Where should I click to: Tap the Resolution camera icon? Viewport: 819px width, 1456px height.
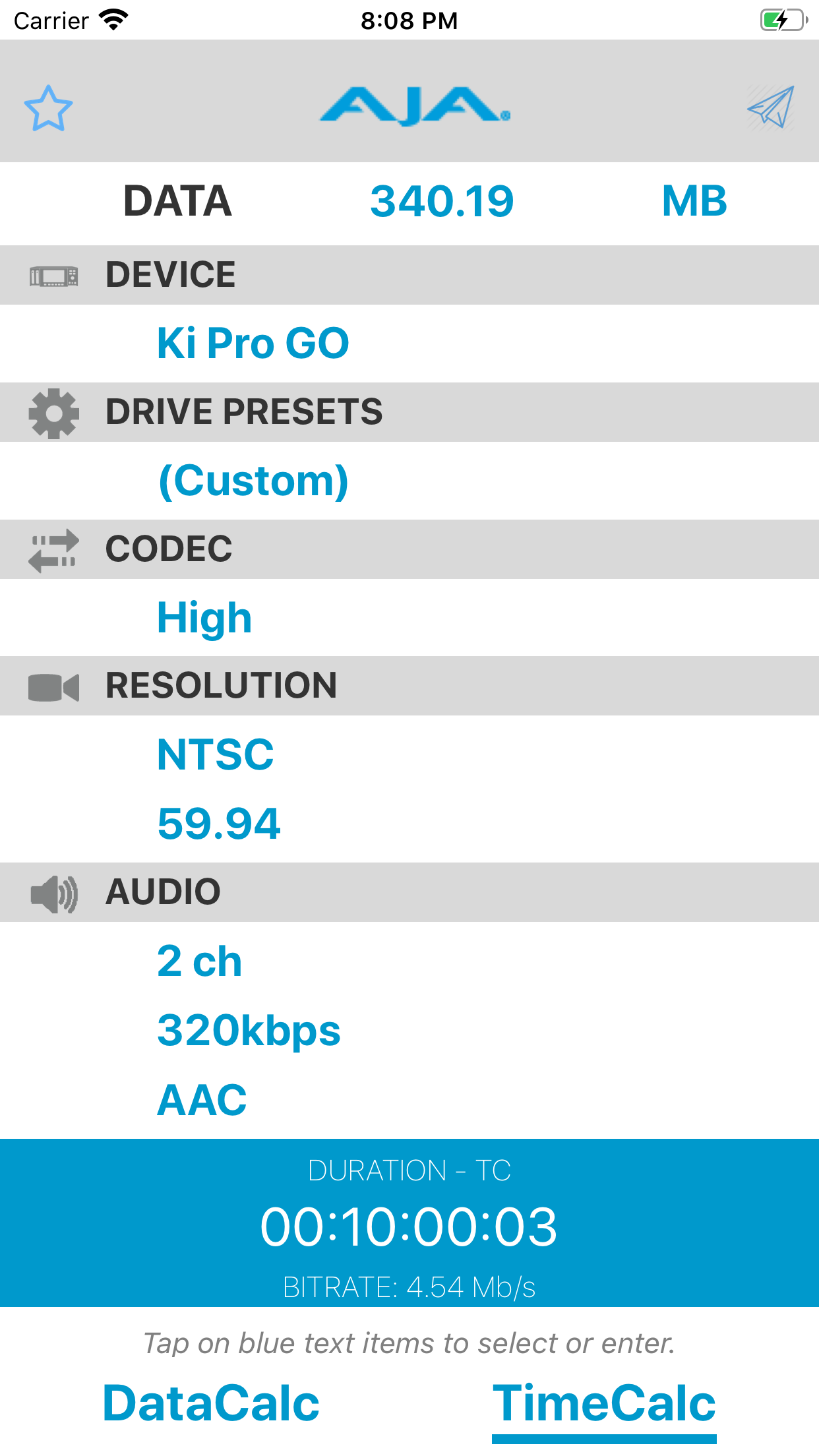coord(53,688)
